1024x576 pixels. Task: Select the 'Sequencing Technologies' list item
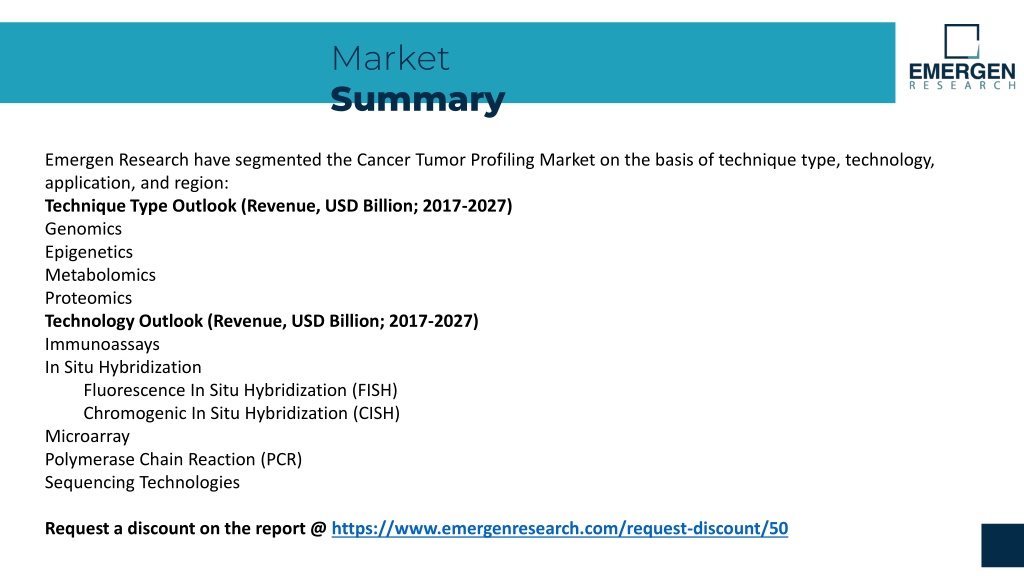coord(142,483)
